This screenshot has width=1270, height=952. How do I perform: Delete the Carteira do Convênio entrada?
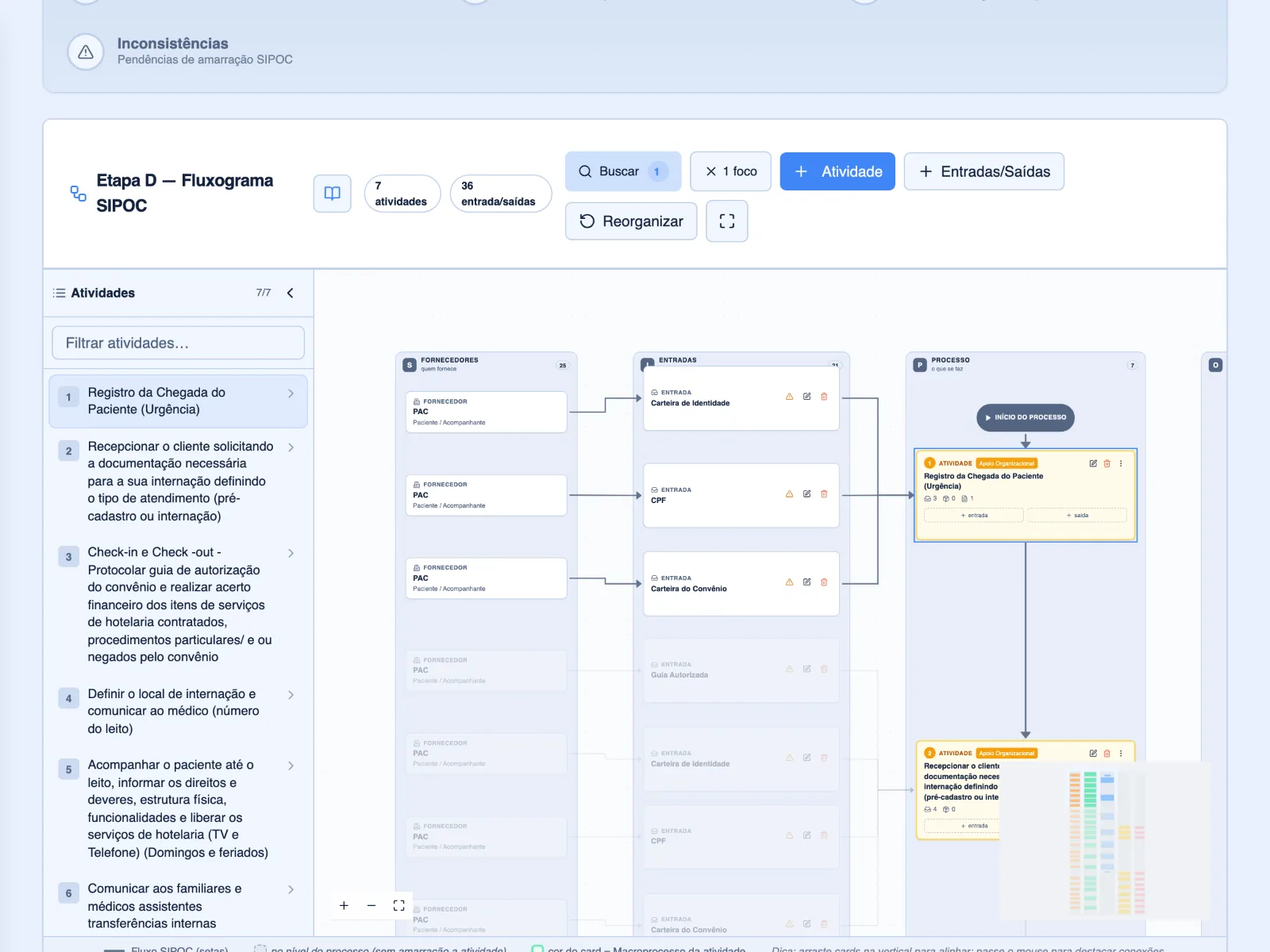824,582
